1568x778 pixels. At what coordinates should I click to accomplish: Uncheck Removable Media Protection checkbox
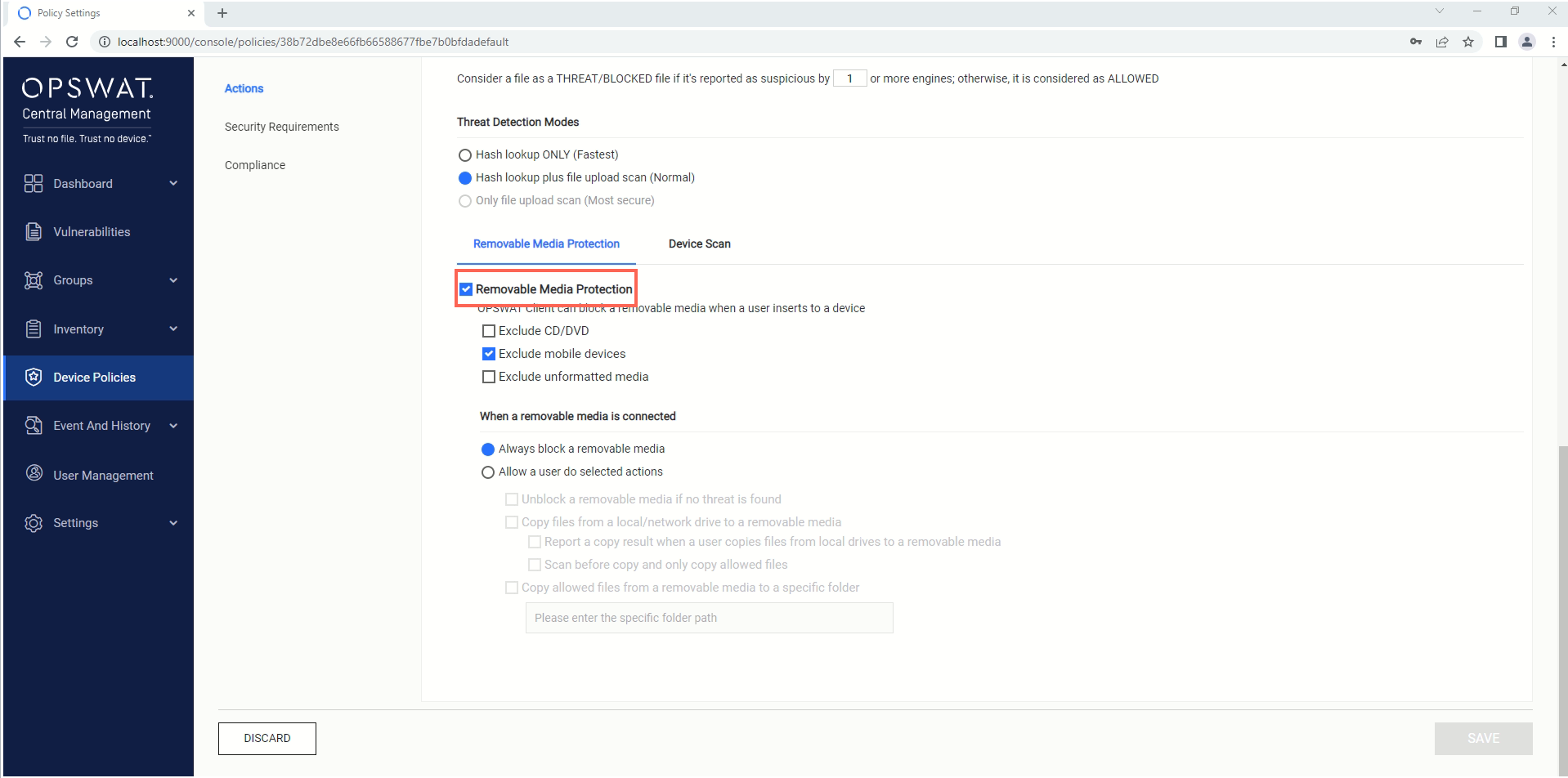pyautogui.click(x=466, y=289)
